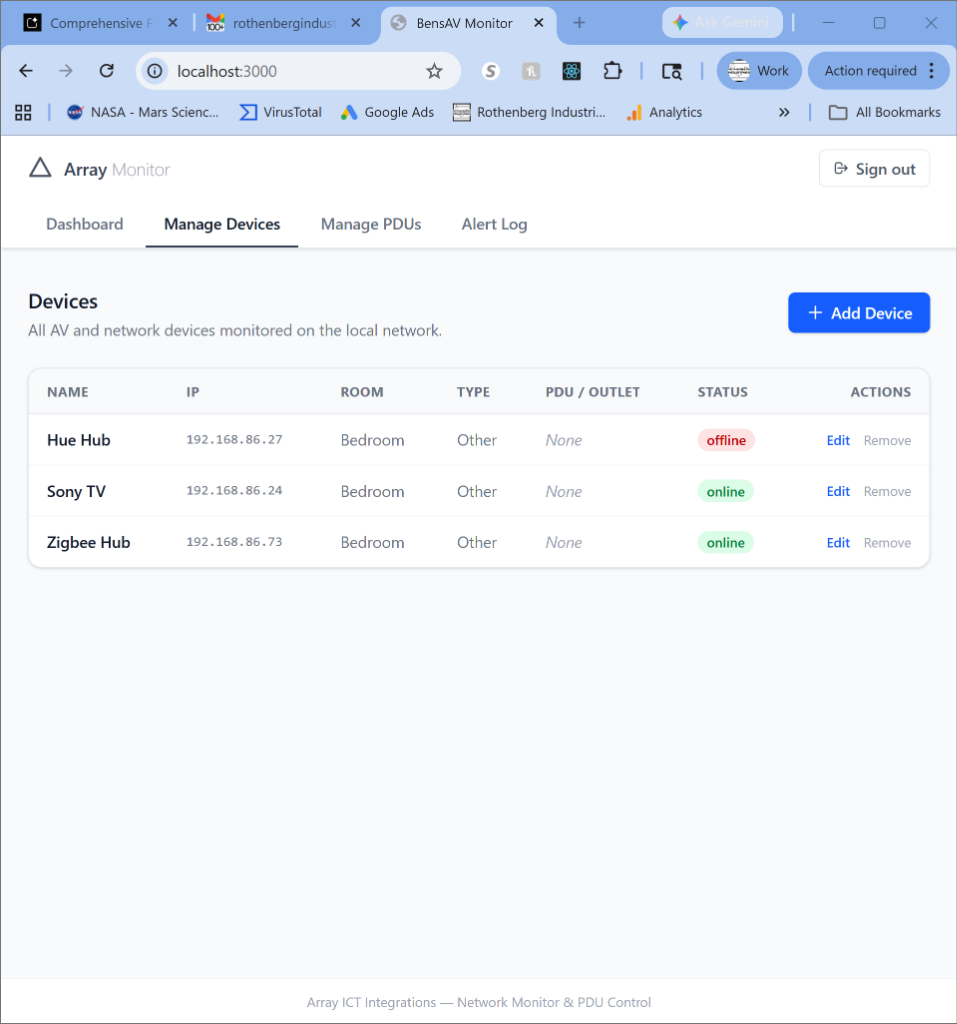The width and height of the screenshot is (957, 1024).
Task: Open the All Bookmarks folder
Action: (x=884, y=112)
